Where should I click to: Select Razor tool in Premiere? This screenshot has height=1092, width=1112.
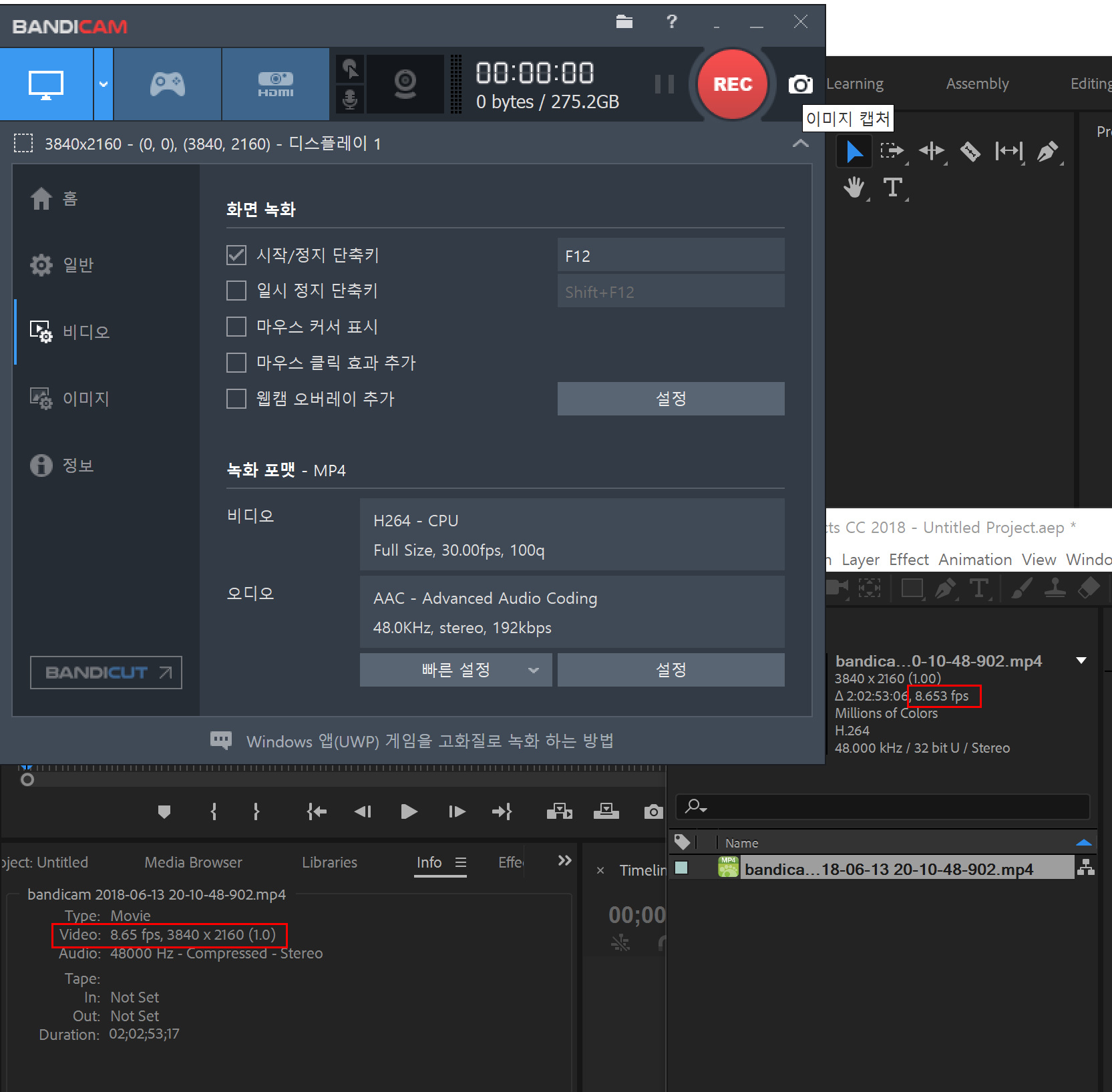pos(970,152)
